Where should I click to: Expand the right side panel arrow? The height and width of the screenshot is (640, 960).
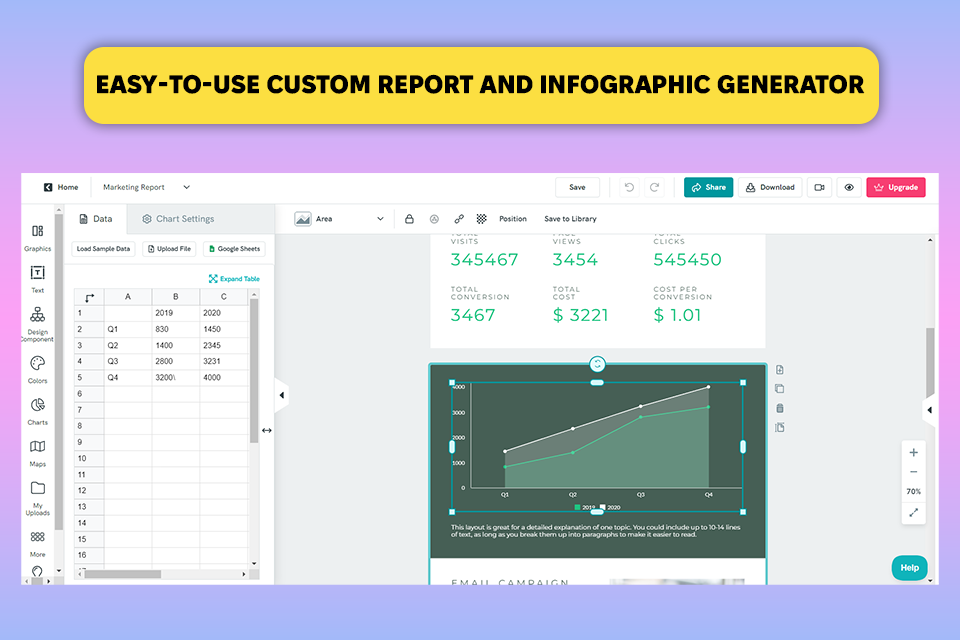[x=929, y=410]
